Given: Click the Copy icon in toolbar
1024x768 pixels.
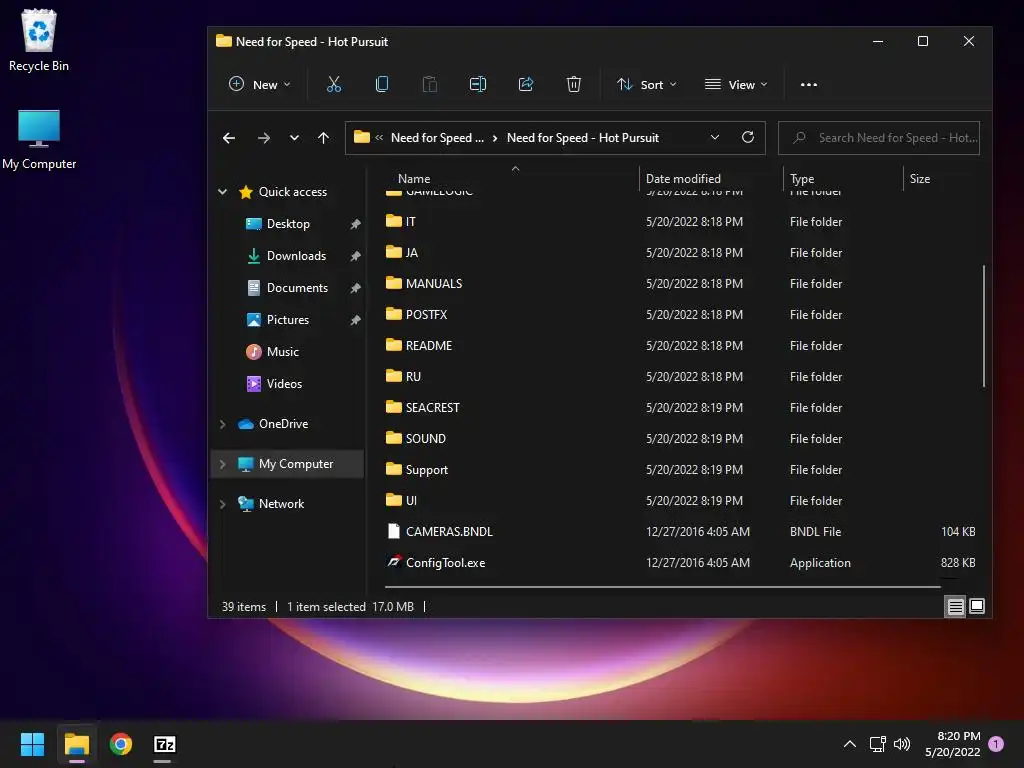Looking at the screenshot, I should click(382, 84).
